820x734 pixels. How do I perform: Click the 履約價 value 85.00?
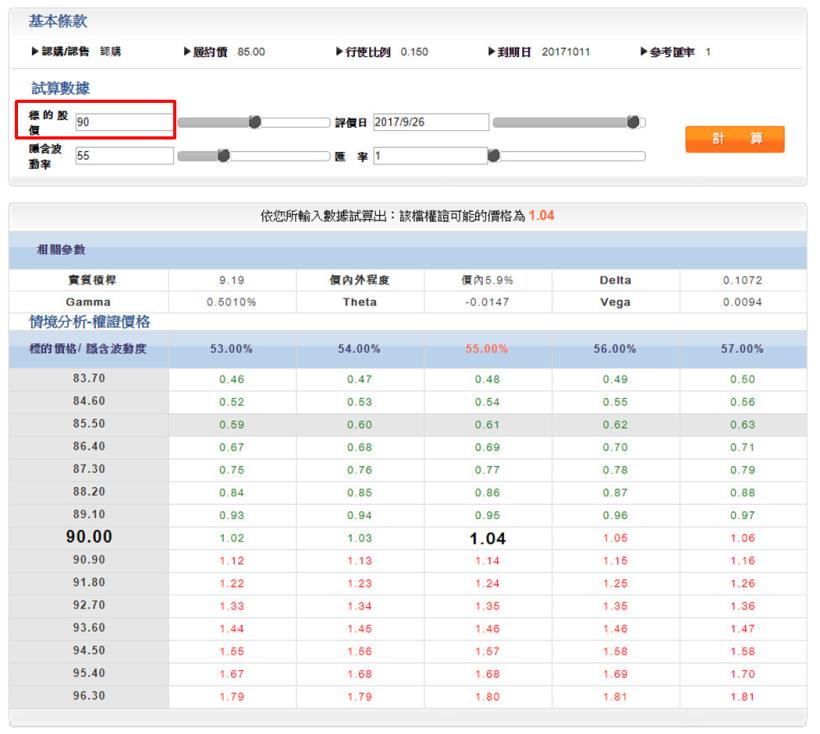pyautogui.click(x=251, y=52)
